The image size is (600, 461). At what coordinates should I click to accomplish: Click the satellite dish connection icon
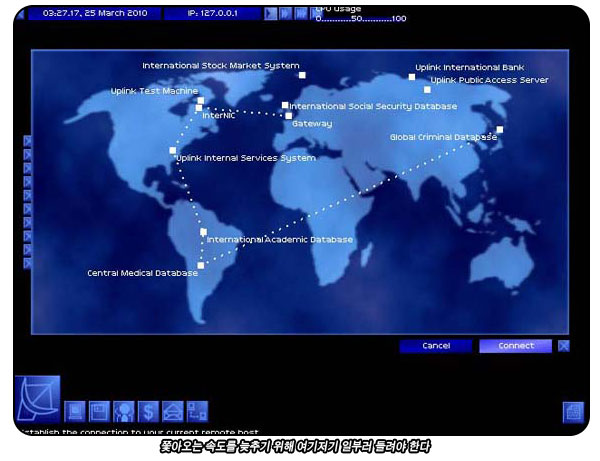pyautogui.click(x=38, y=398)
